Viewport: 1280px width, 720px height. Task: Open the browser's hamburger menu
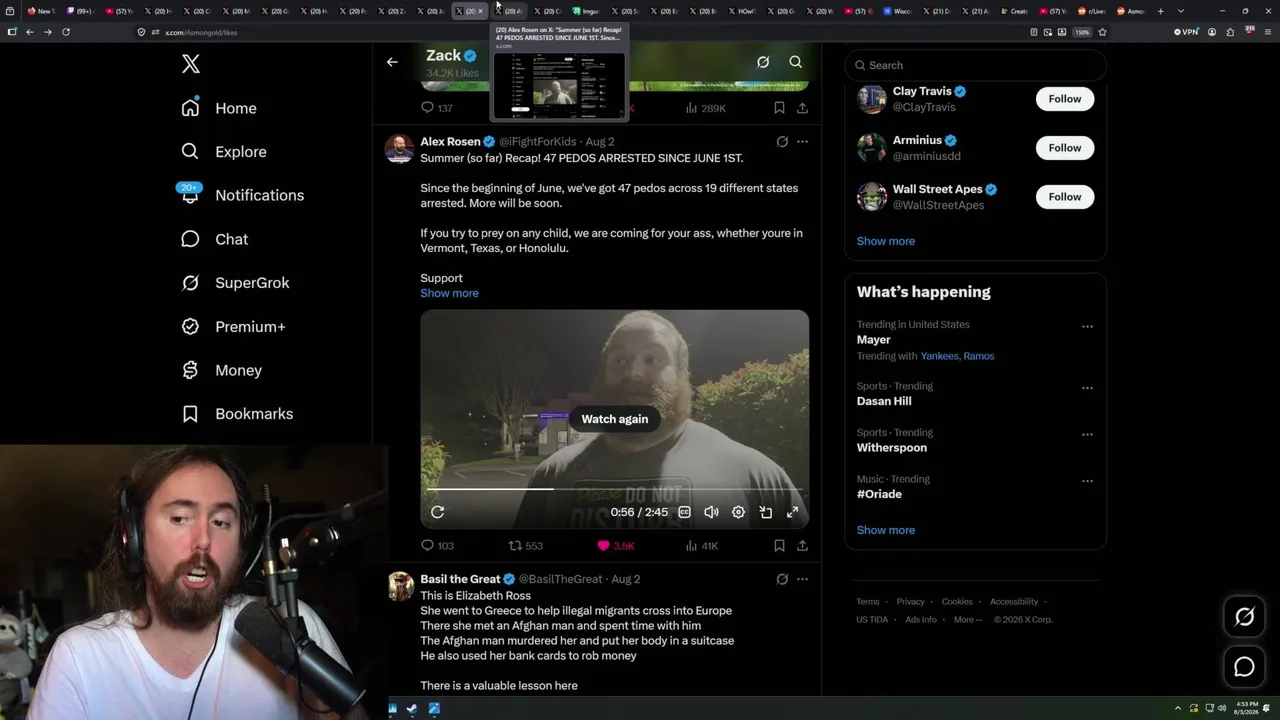1266,32
